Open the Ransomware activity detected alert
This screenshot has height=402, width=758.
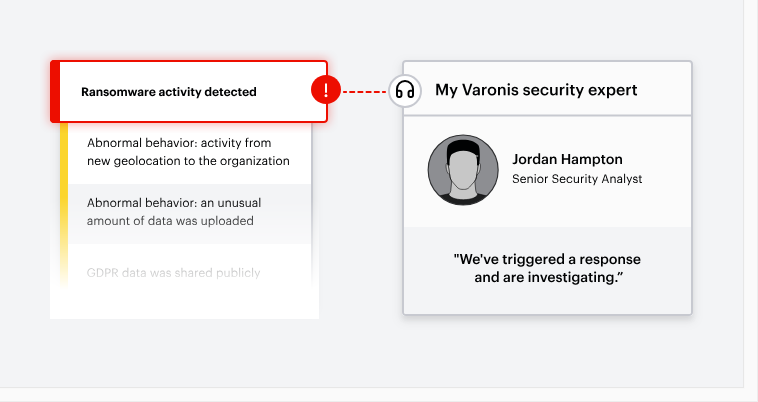189,91
